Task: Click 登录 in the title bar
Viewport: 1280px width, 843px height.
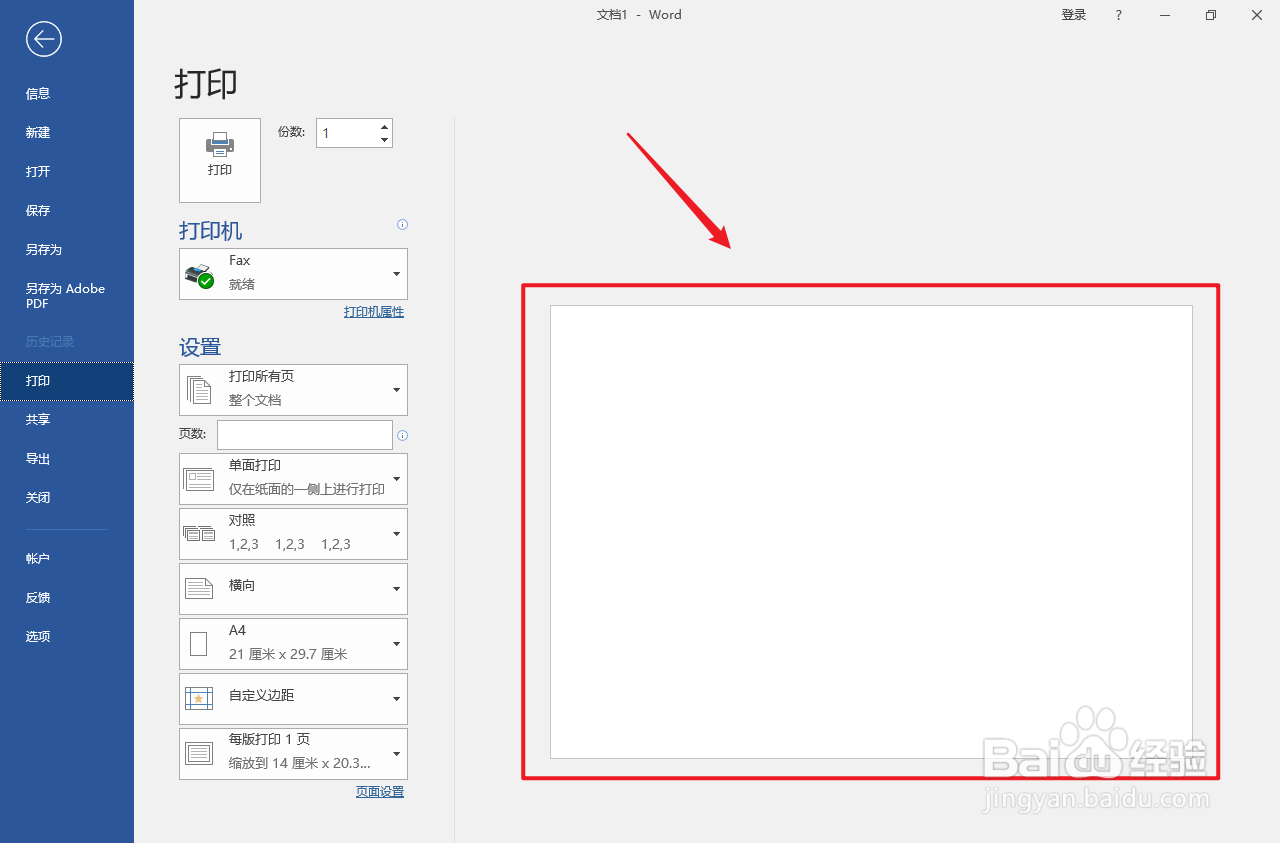Action: 1074,15
